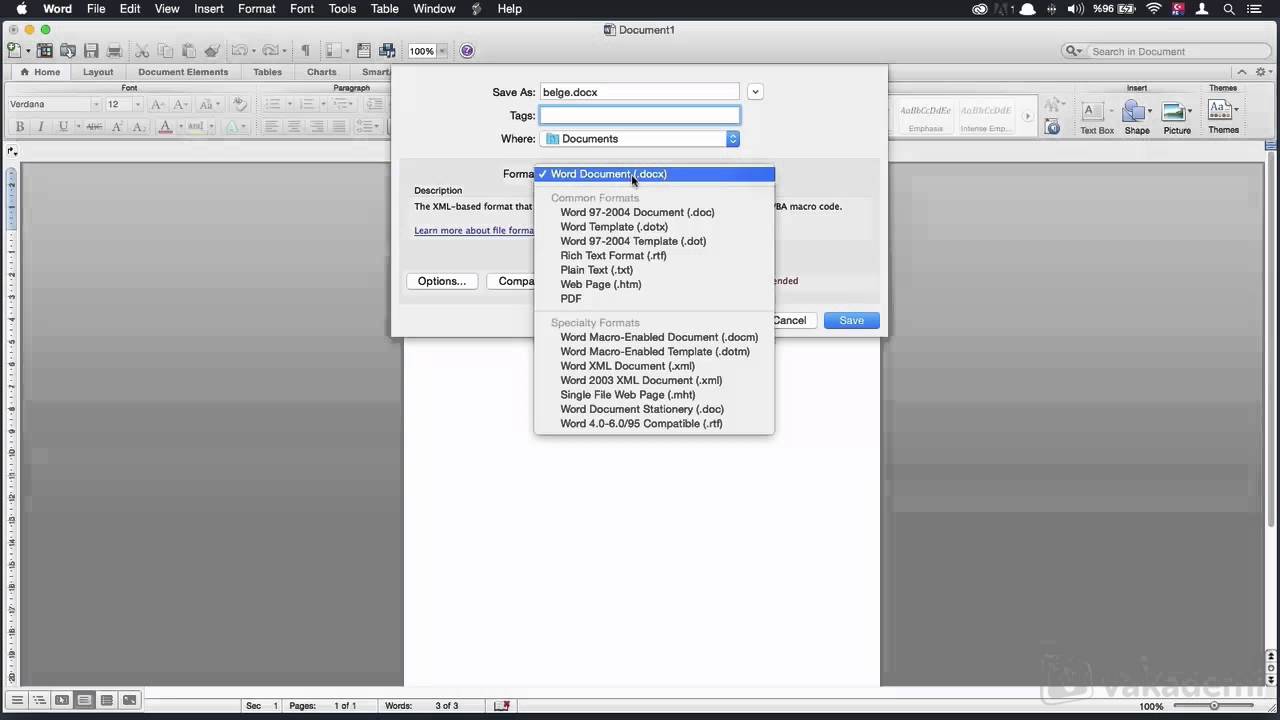Click the Strikethrough icon
1280x720 pixels.
(x=94, y=126)
